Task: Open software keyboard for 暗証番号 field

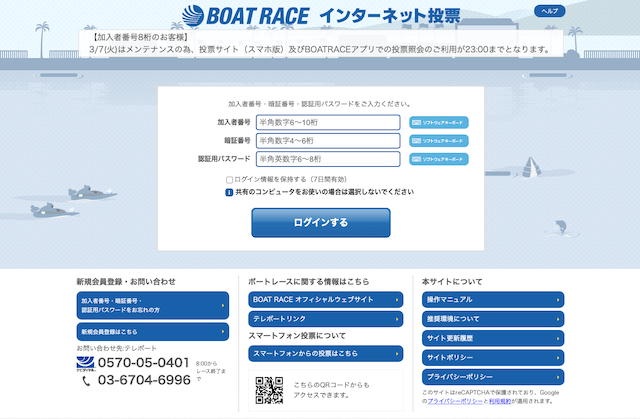Action: (439, 141)
